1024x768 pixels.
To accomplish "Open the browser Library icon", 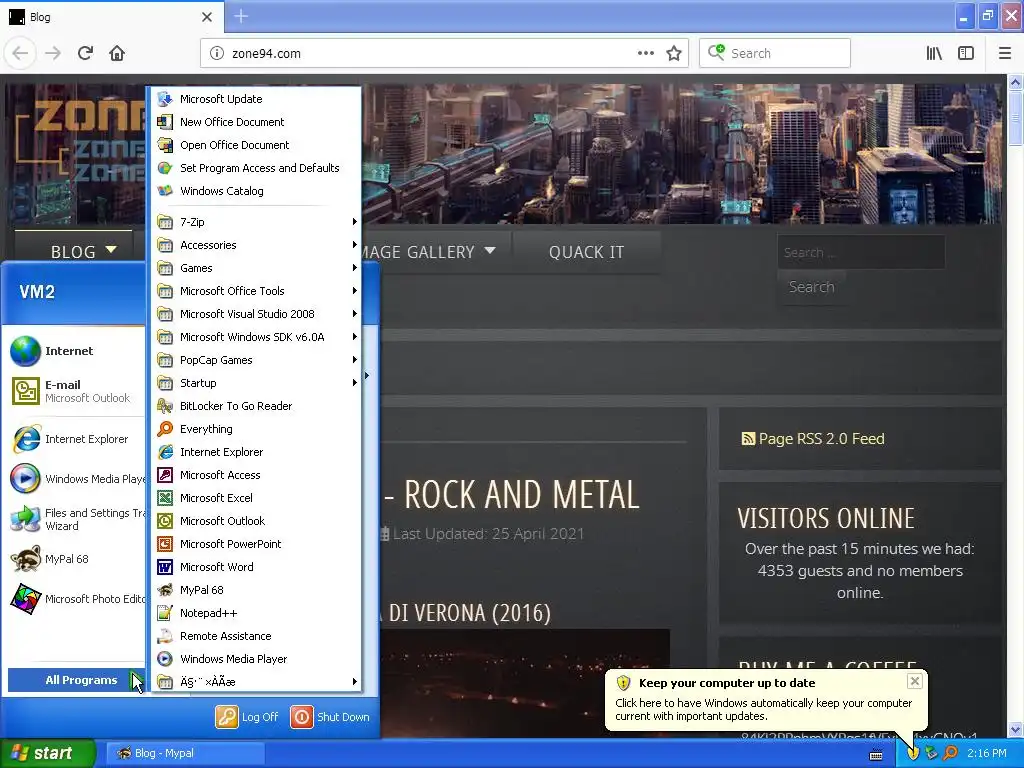I will 934,53.
